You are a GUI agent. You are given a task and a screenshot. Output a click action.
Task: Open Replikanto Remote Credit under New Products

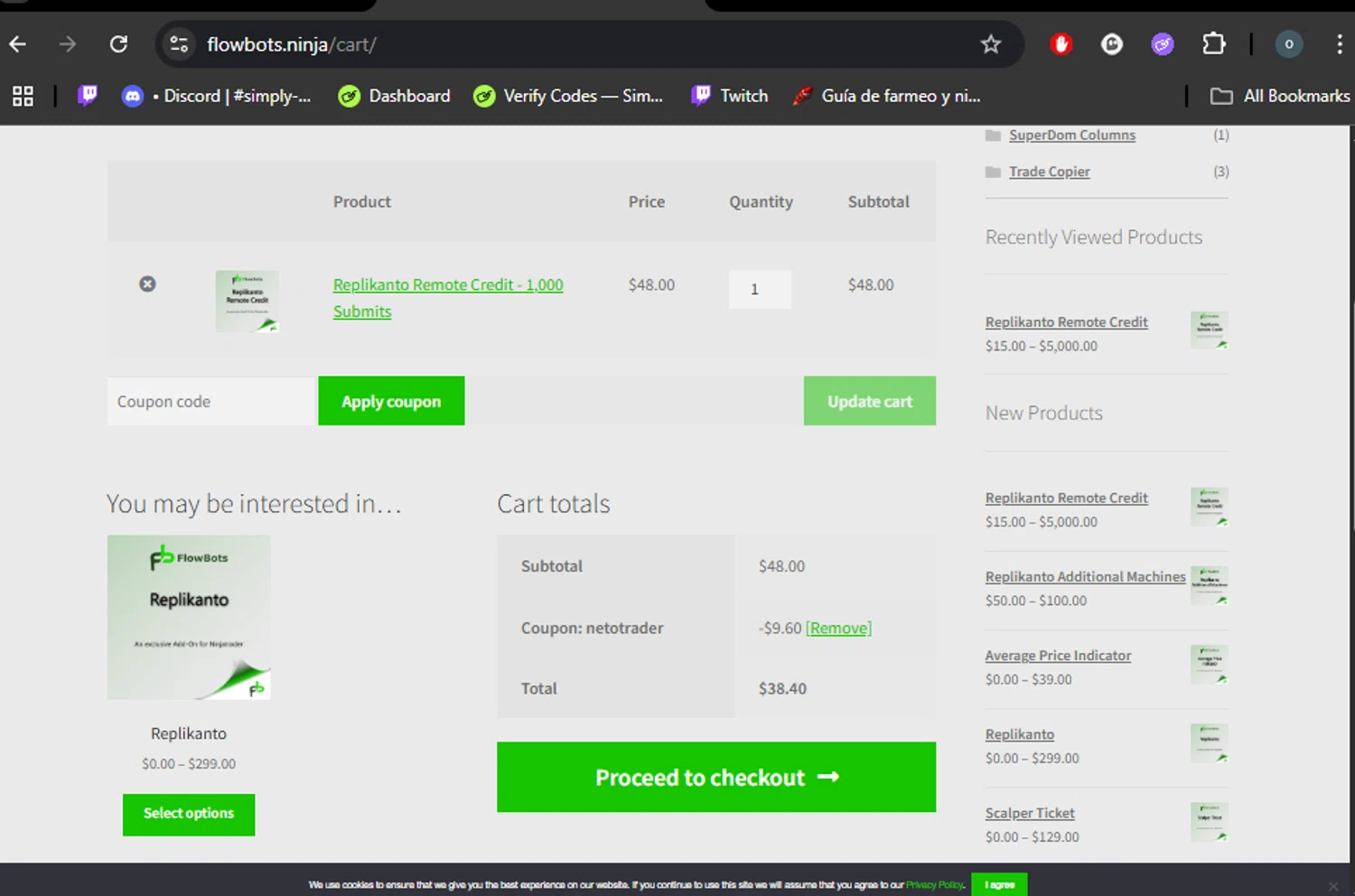click(1067, 498)
